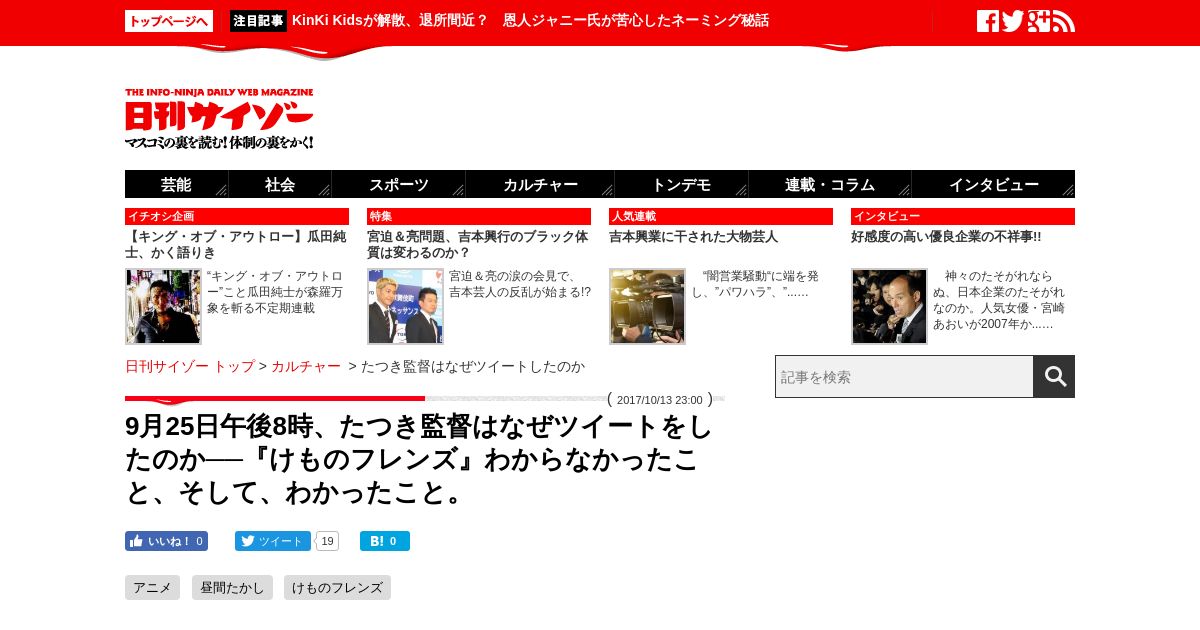Image resolution: width=1200 pixels, height=630 pixels.
Task: Click the 2017/10/13 23:00 article date
Action: click(x=660, y=400)
